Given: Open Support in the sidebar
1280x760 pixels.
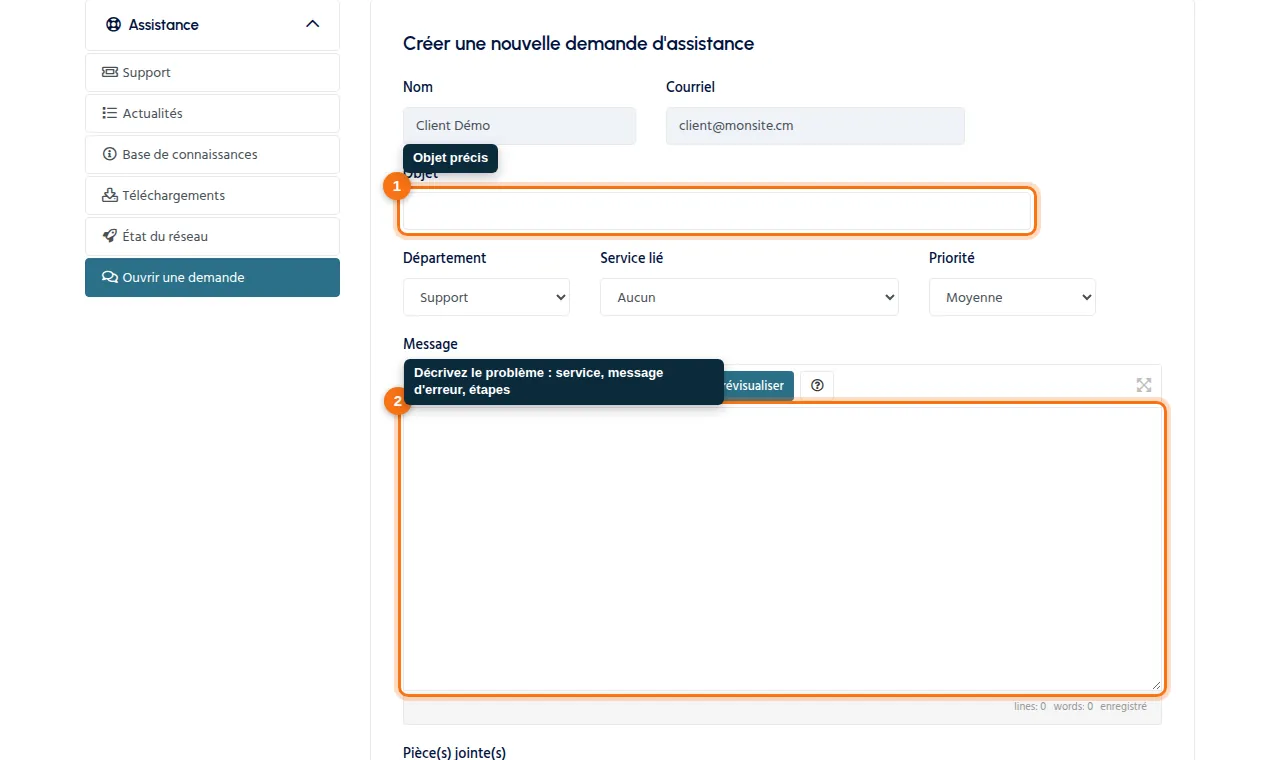Looking at the screenshot, I should pos(212,72).
